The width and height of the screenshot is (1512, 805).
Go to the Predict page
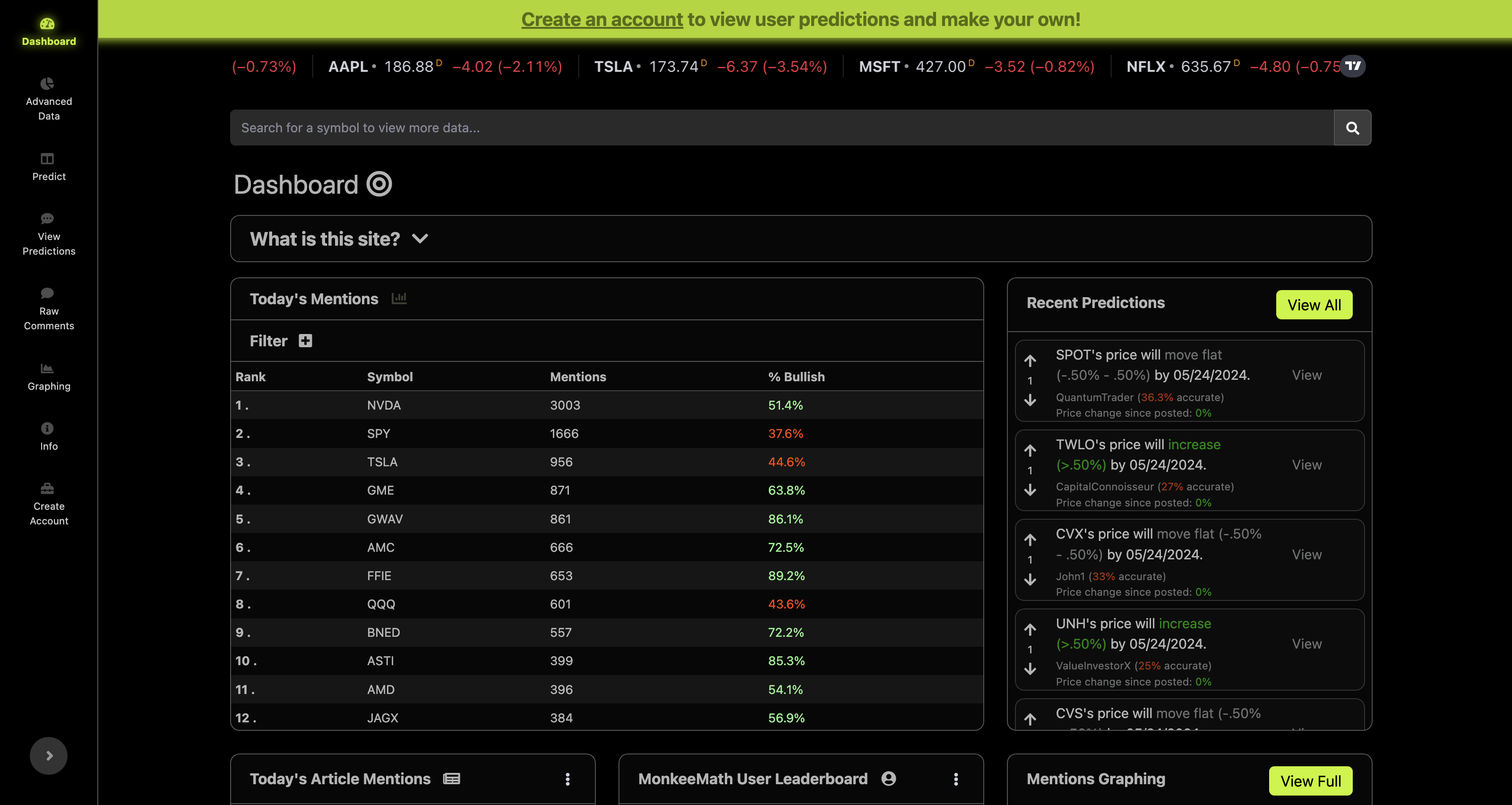(49, 167)
